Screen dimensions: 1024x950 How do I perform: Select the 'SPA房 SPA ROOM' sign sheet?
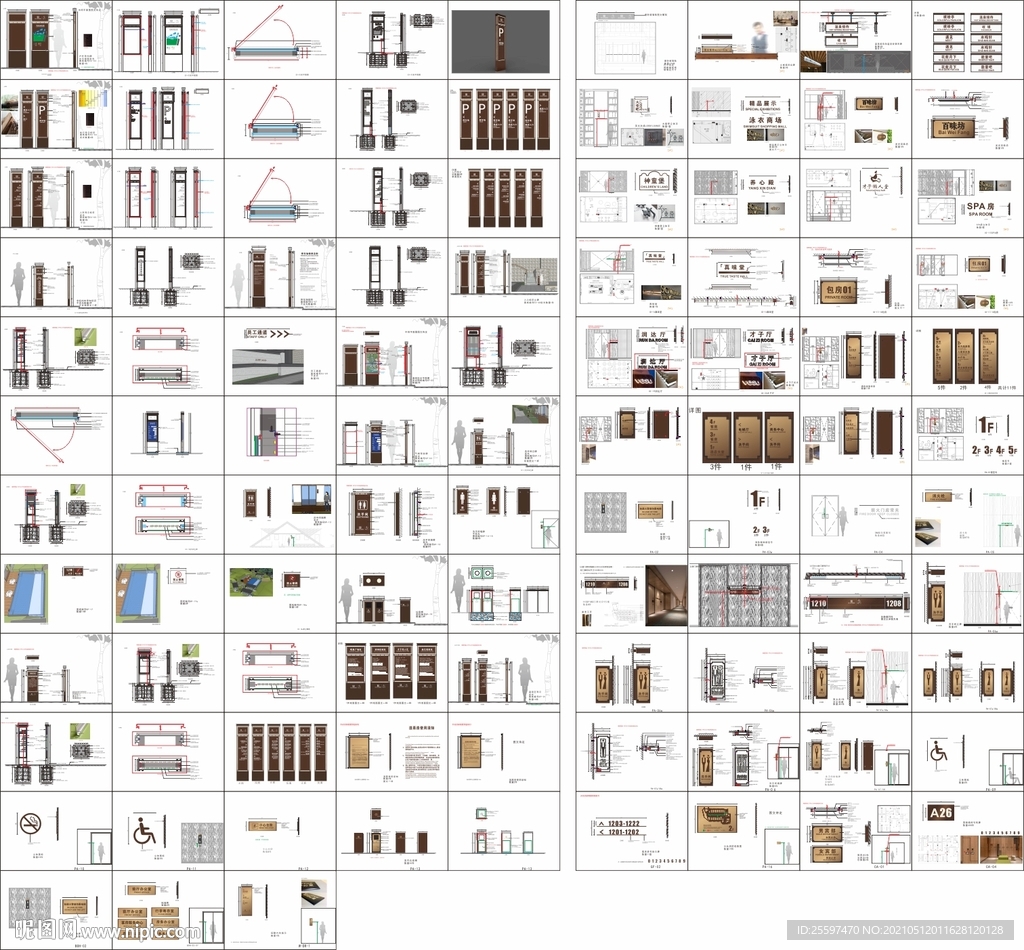point(968,198)
